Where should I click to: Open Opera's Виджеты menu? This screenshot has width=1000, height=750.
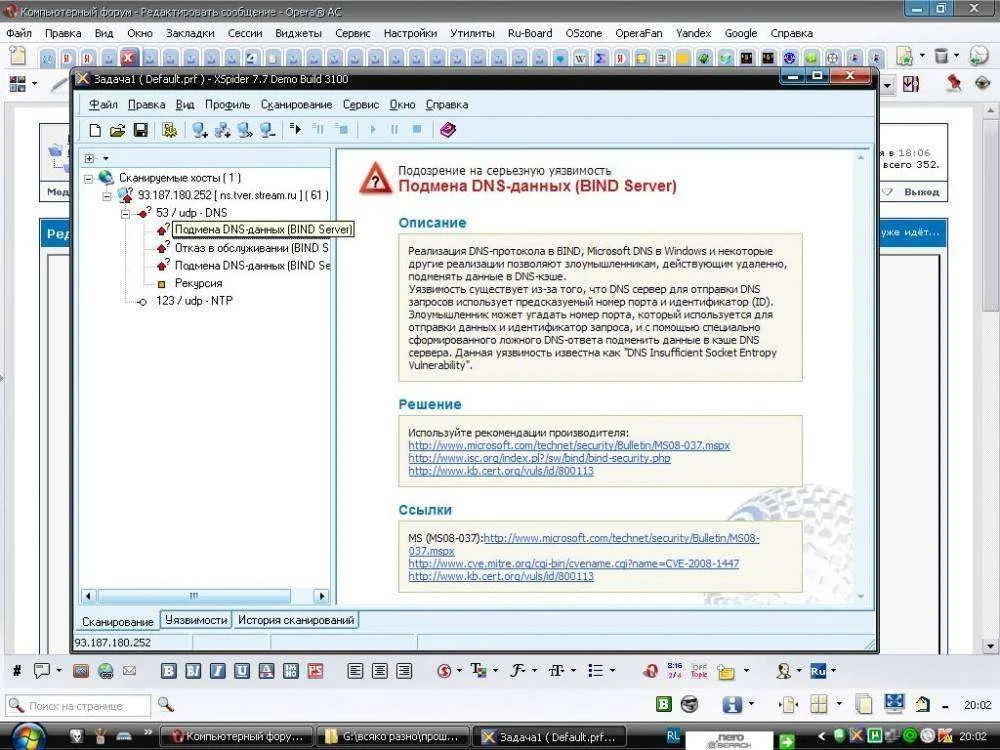click(298, 33)
